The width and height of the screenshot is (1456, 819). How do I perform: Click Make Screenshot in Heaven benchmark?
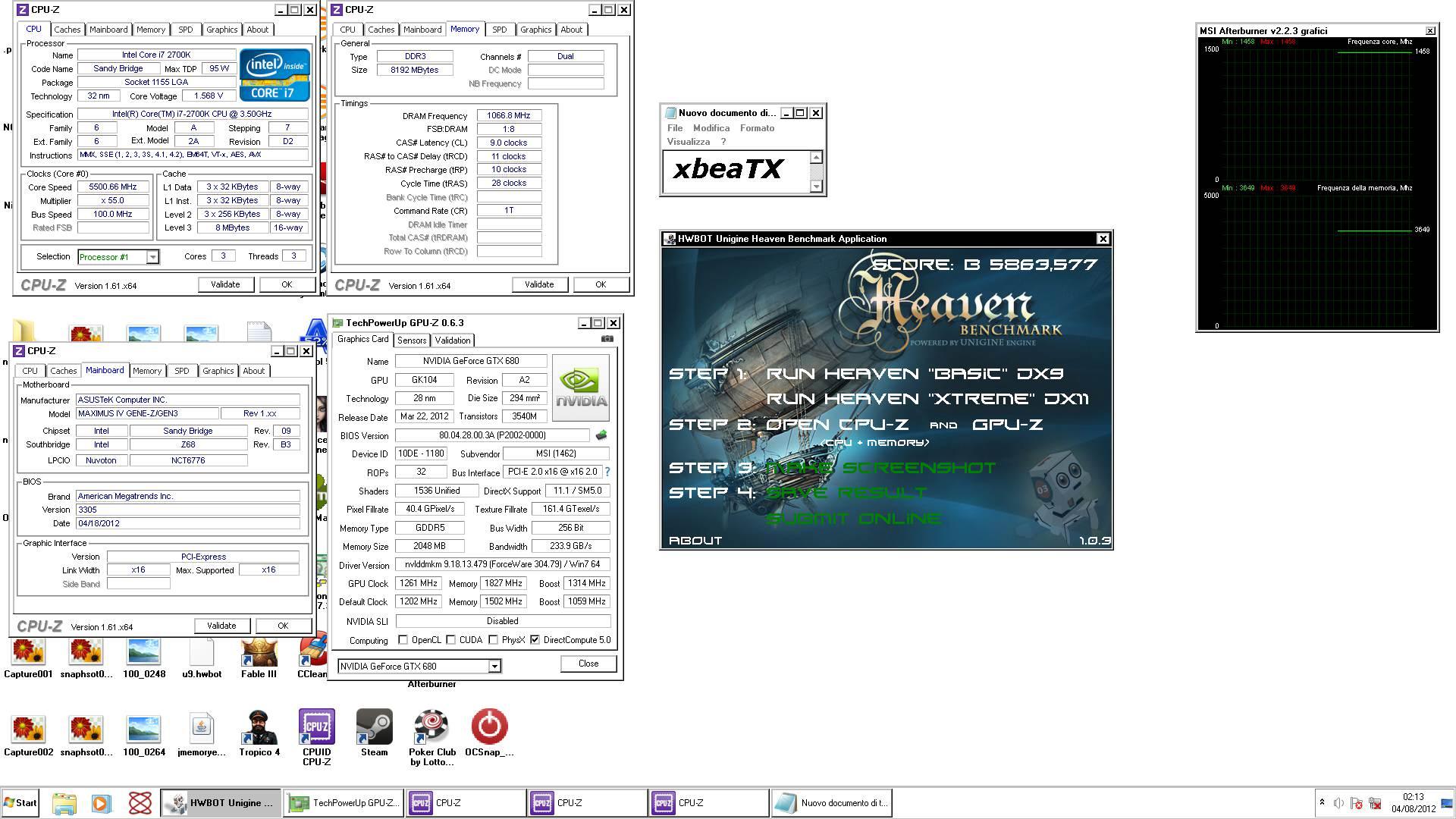[x=880, y=468]
